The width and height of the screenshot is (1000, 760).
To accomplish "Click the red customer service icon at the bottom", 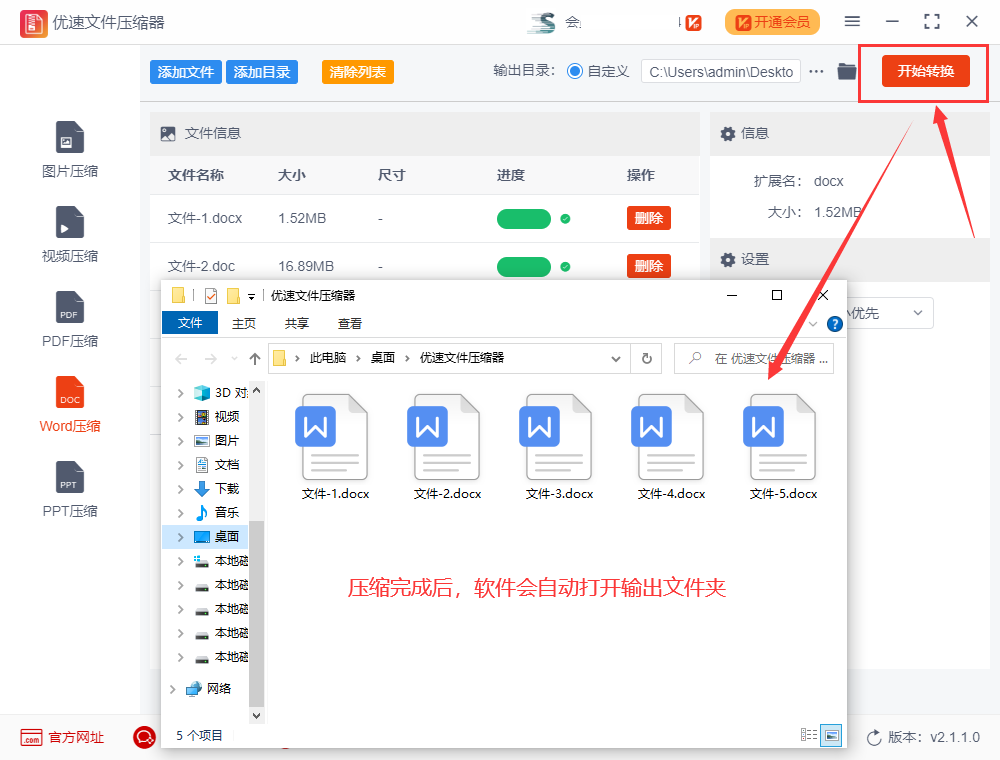I will pyautogui.click(x=144, y=738).
